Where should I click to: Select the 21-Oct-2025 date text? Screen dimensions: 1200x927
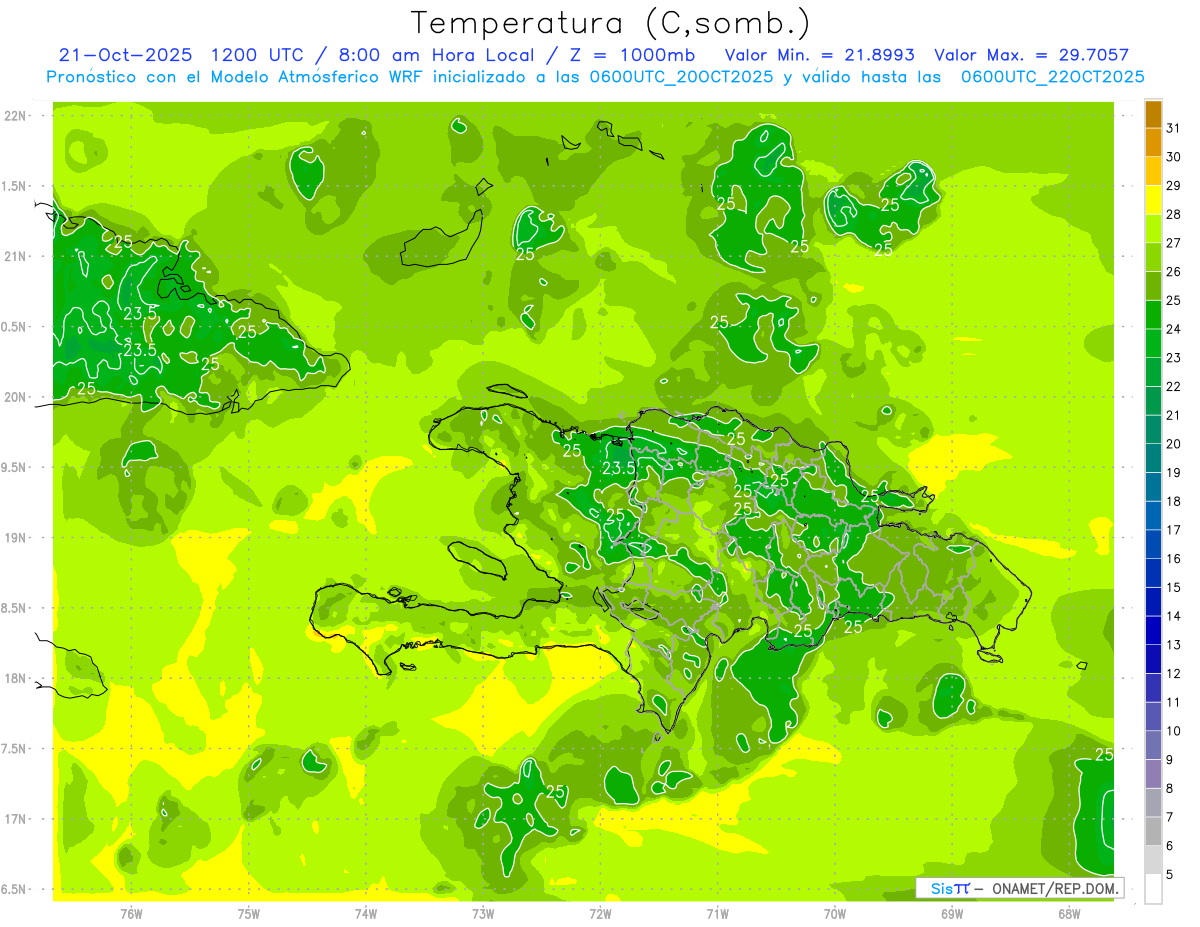(125, 55)
